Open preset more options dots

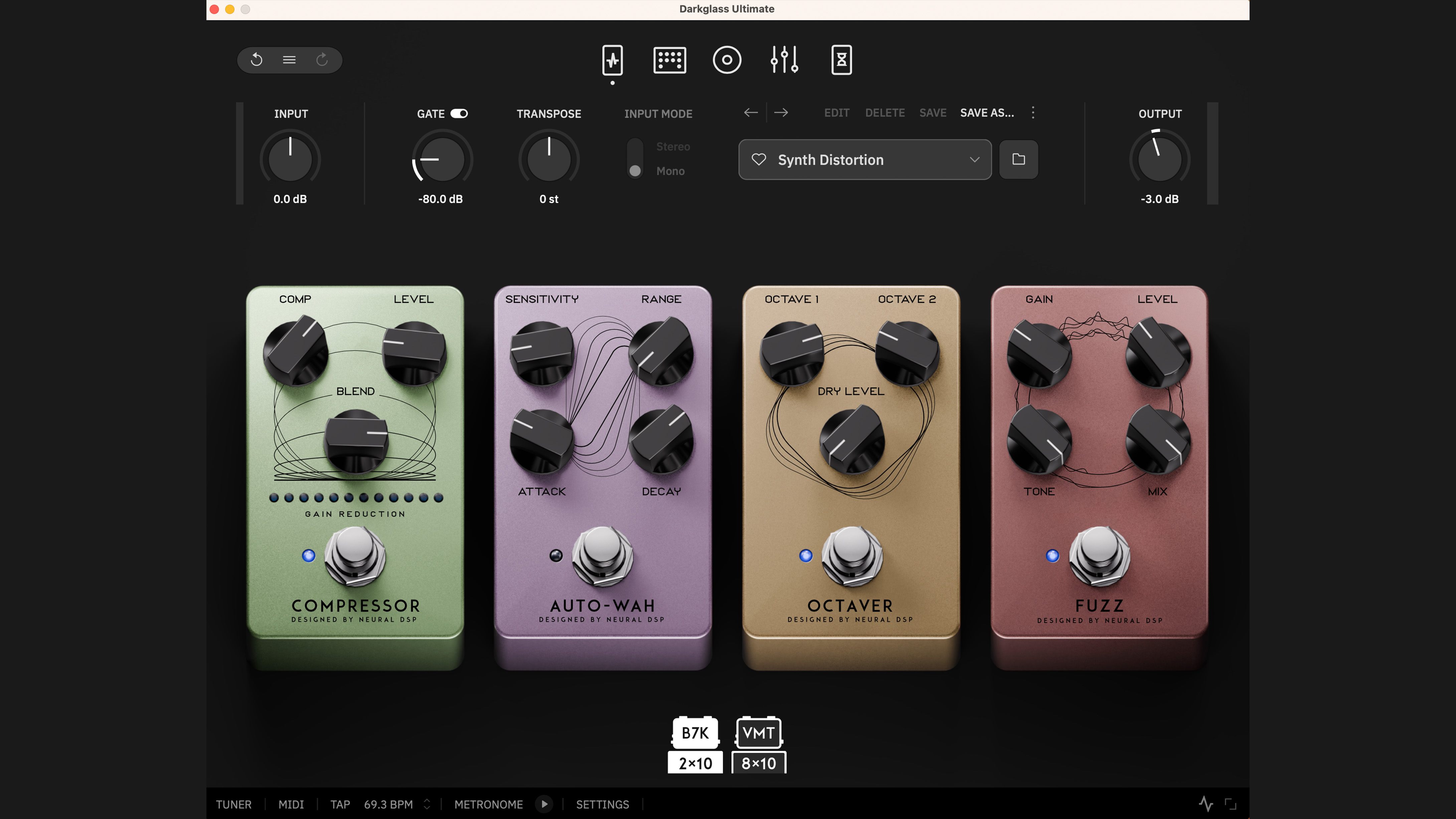(x=1033, y=113)
